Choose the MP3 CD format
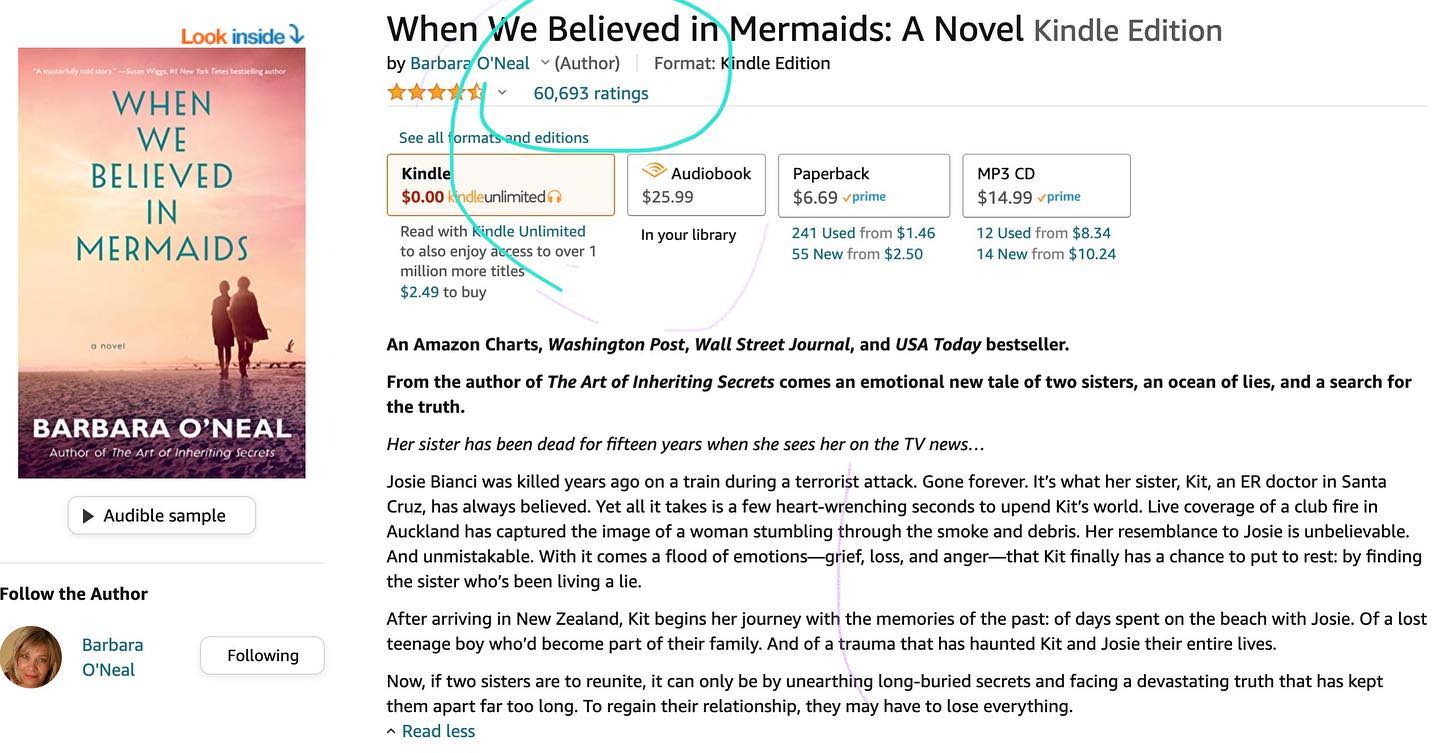 1047,185
